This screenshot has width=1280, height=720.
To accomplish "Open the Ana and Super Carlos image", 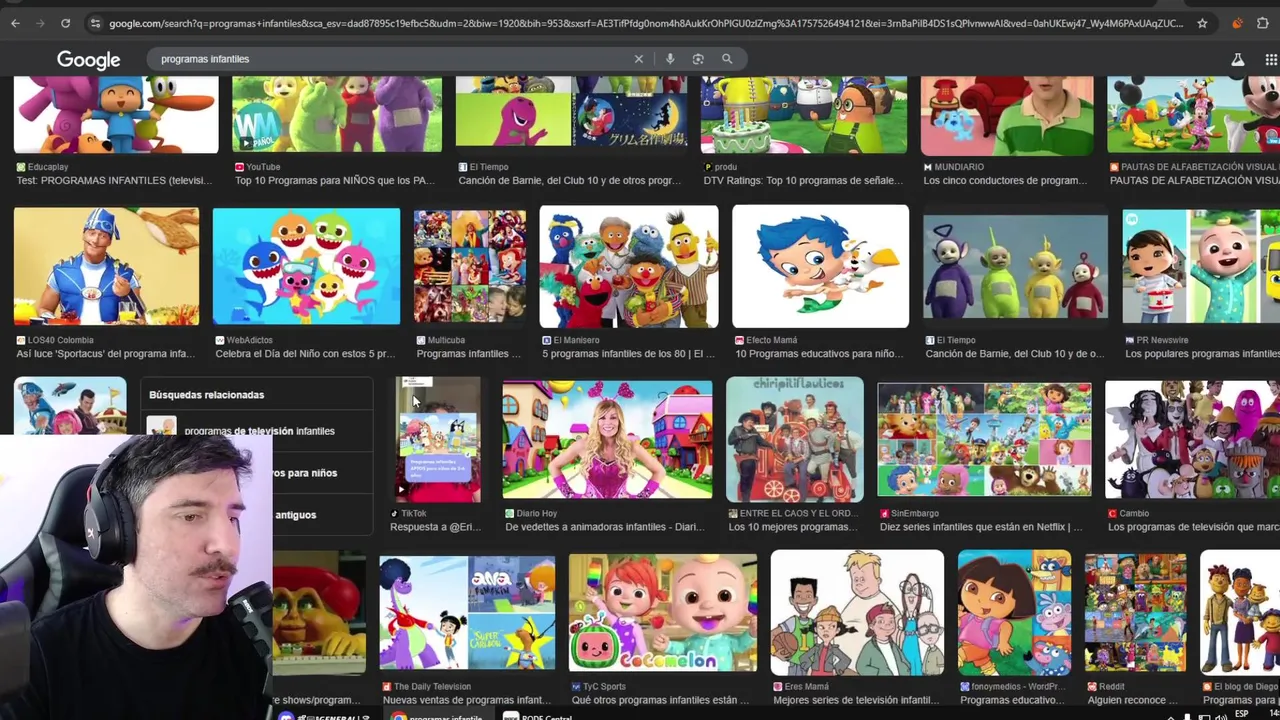I will pyautogui.click(x=467, y=612).
